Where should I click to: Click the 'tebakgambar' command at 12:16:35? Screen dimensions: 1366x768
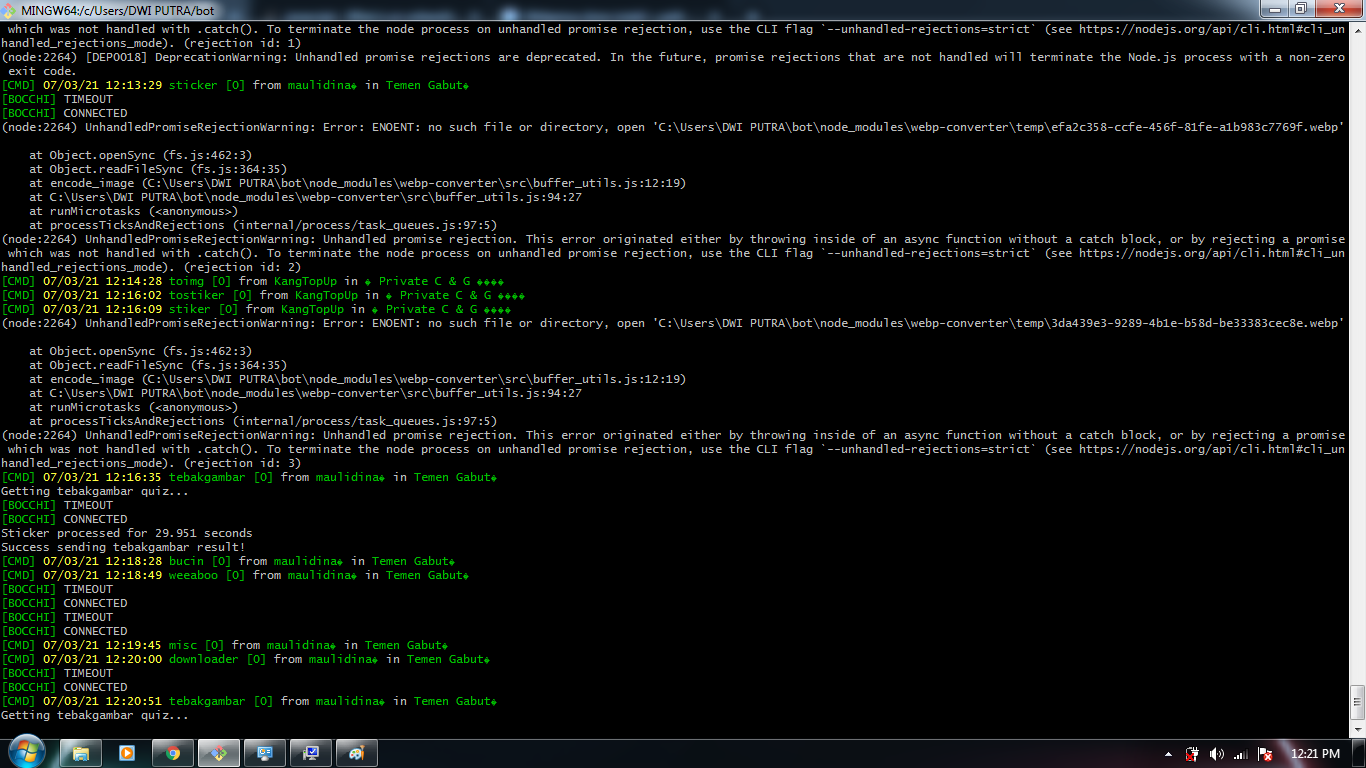point(207,477)
